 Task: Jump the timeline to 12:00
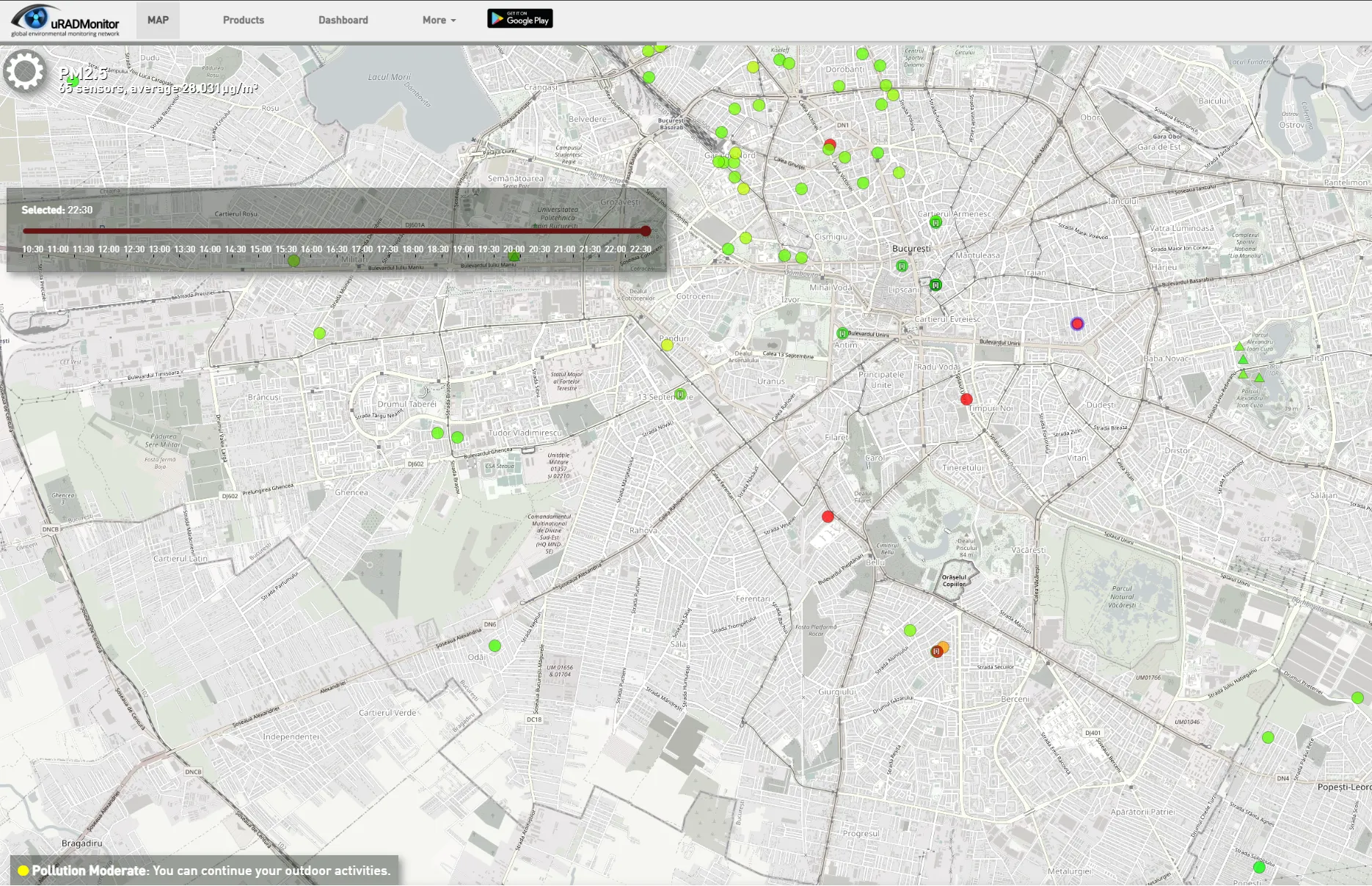pyautogui.click(x=109, y=249)
